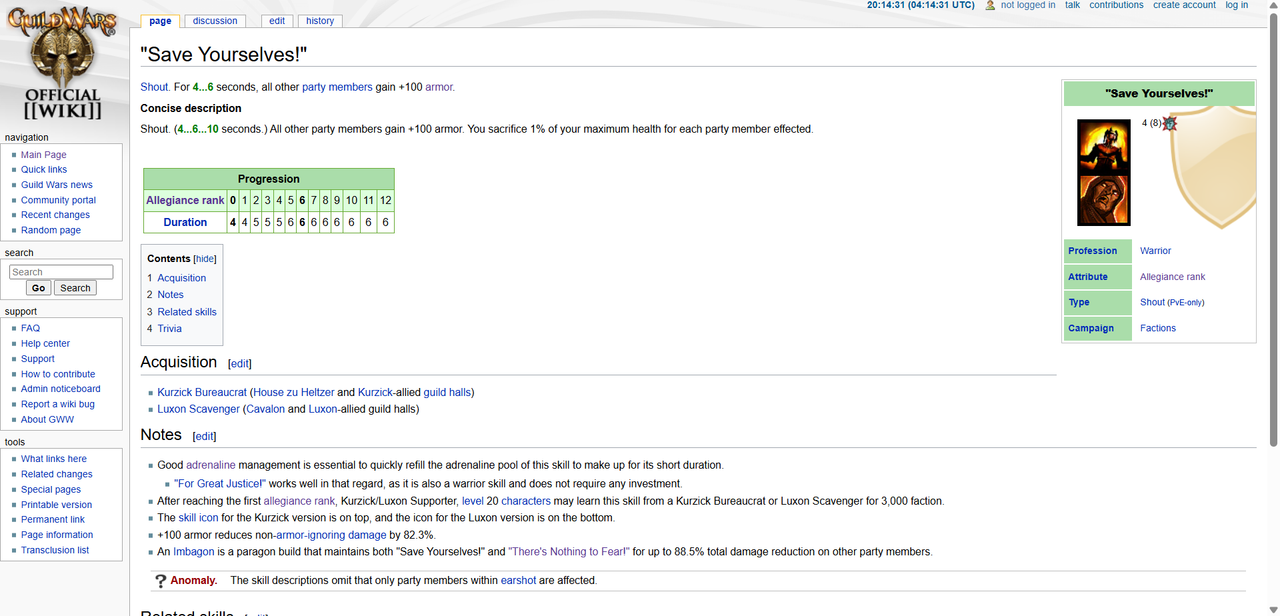Open the Imbagon build link
The image size is (1280, 616).
(193, 552)
